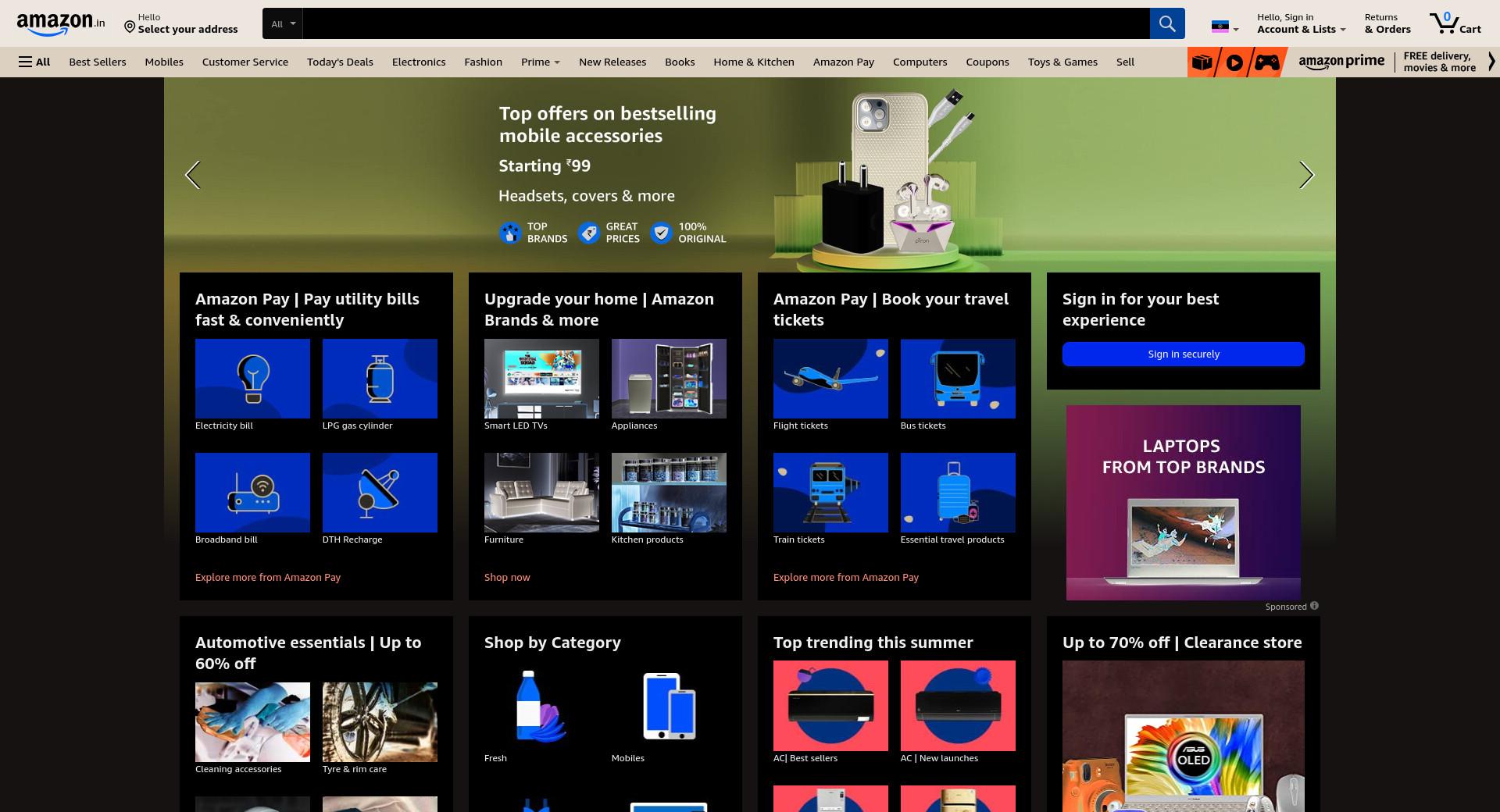
Task: Open Appliances thumbnail
Action: click(x=669, y=379)
